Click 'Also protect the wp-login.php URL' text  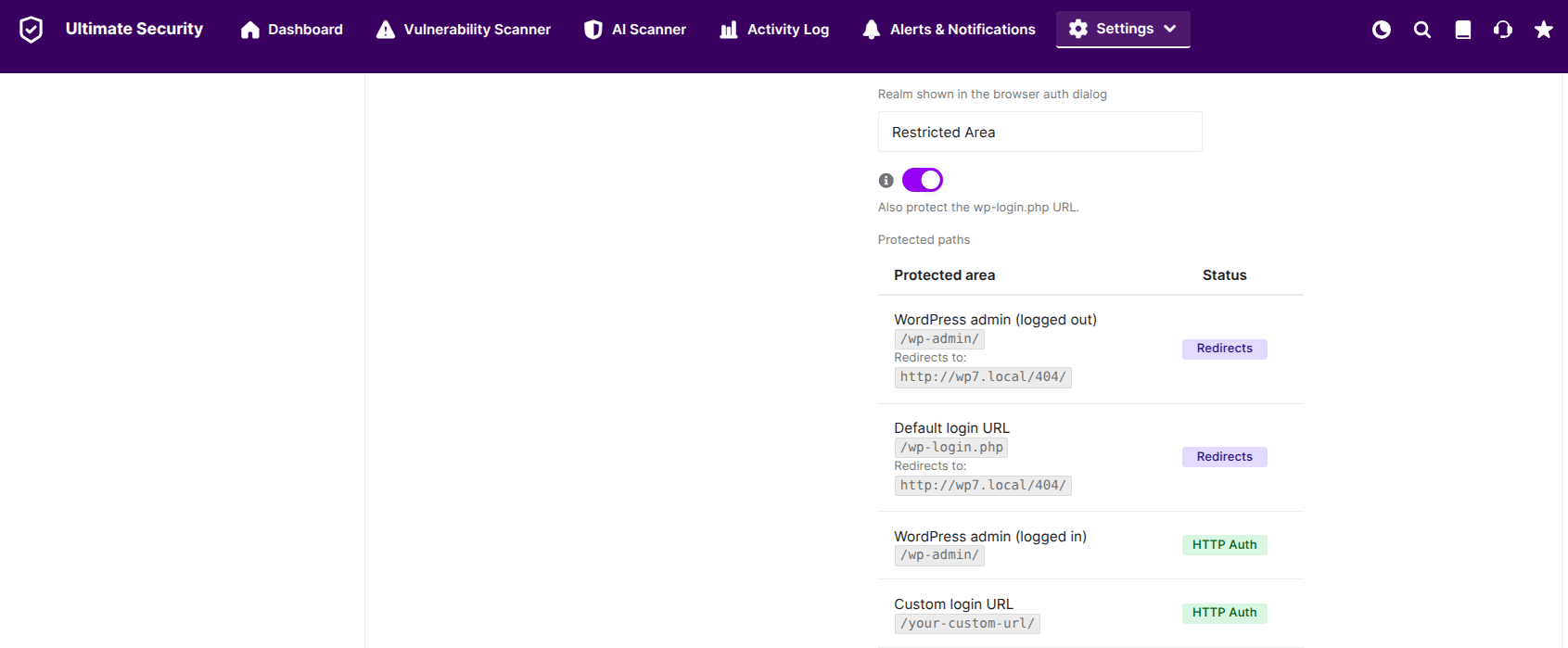978,208
